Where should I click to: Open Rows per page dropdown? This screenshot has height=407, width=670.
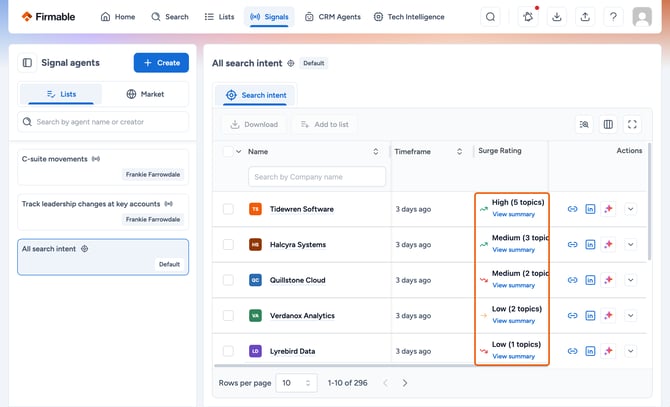click(296, 383)
